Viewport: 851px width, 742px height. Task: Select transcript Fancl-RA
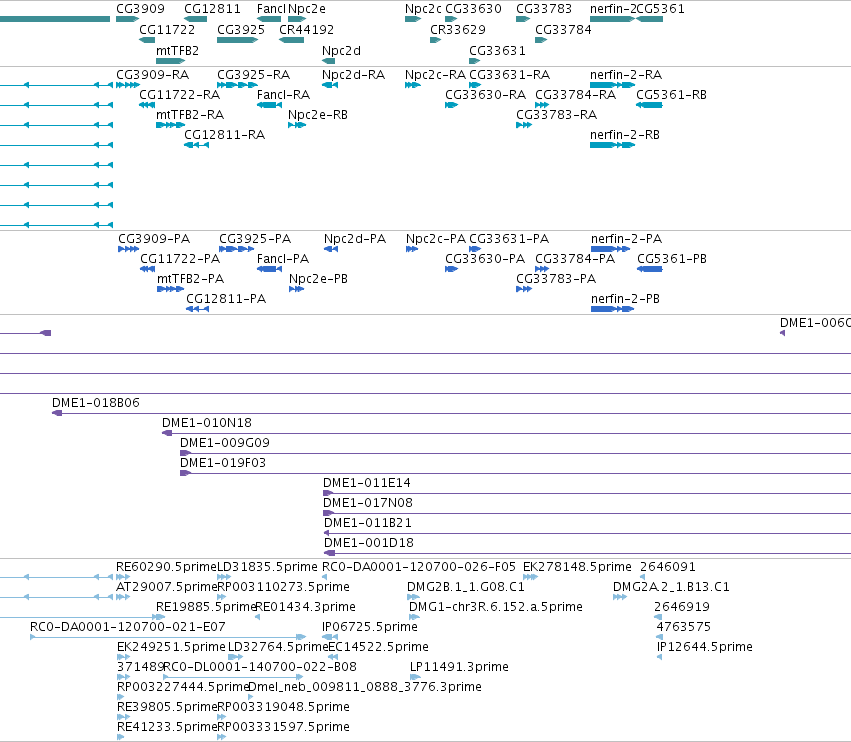(269, 105)
